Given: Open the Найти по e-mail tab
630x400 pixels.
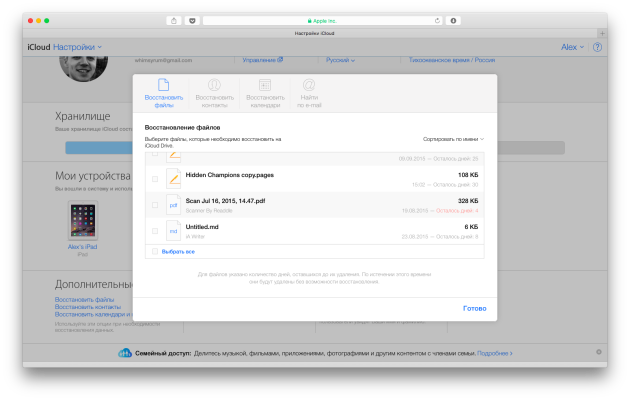Looking at the screenshot, I should 309,92.
